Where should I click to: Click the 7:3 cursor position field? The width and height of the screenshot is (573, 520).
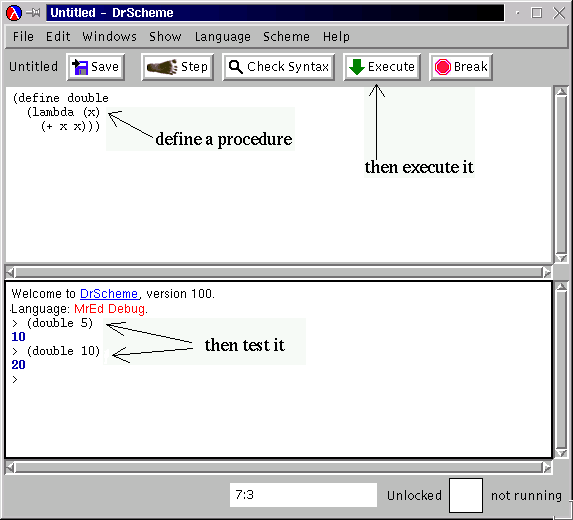303,495
